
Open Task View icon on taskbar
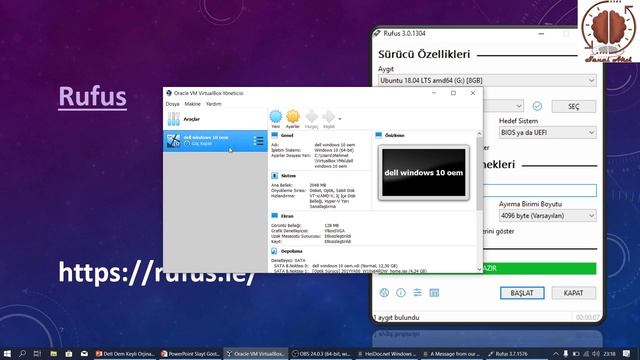pyautogui.click(x=37, y=353)
